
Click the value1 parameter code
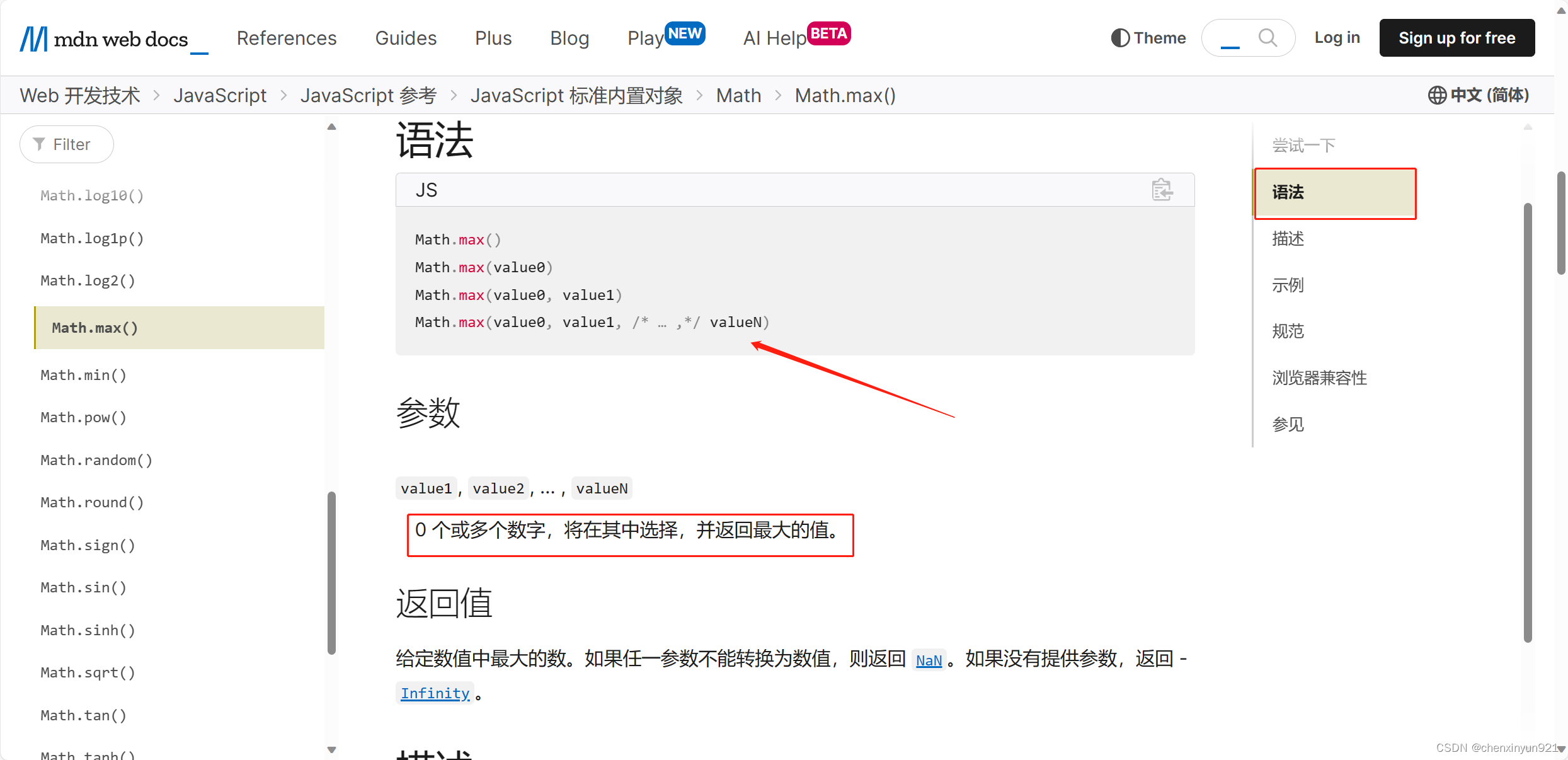pyautogui.click(x=426, y=488)
